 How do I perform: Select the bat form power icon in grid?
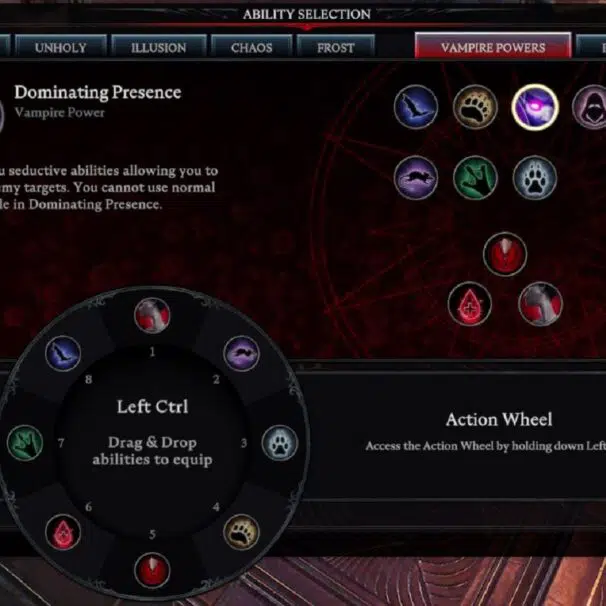tap(416, 107)
